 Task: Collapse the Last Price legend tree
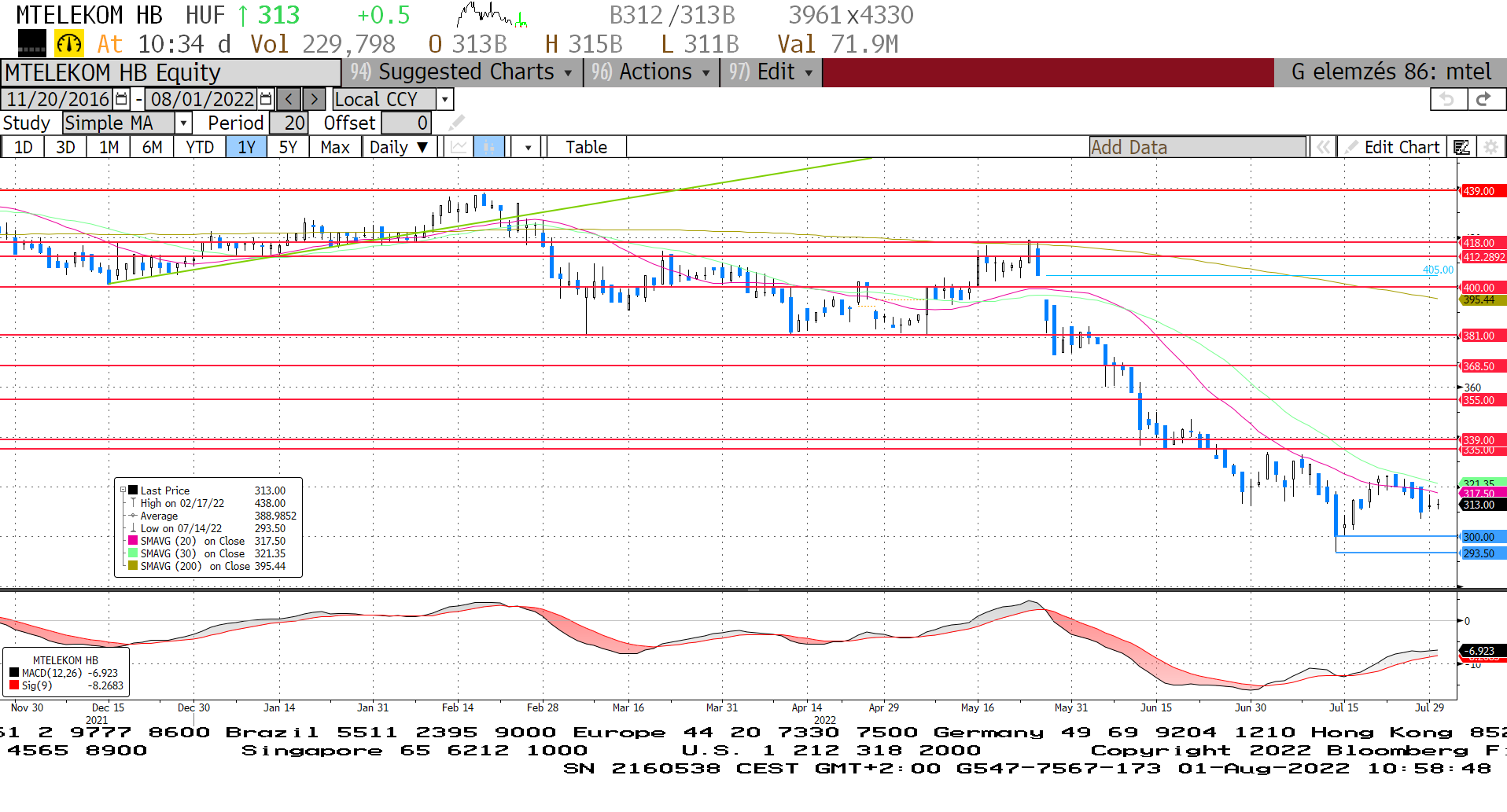click(123, 491)
